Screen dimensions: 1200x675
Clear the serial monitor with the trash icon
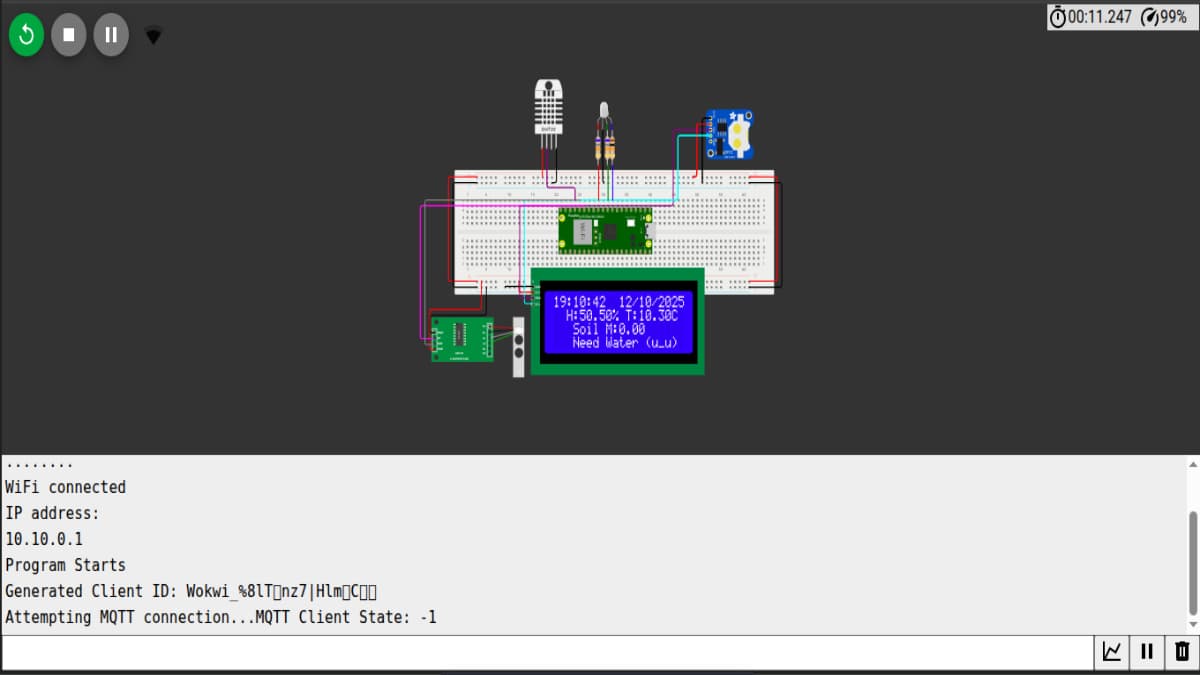(x=1183, y=651)
